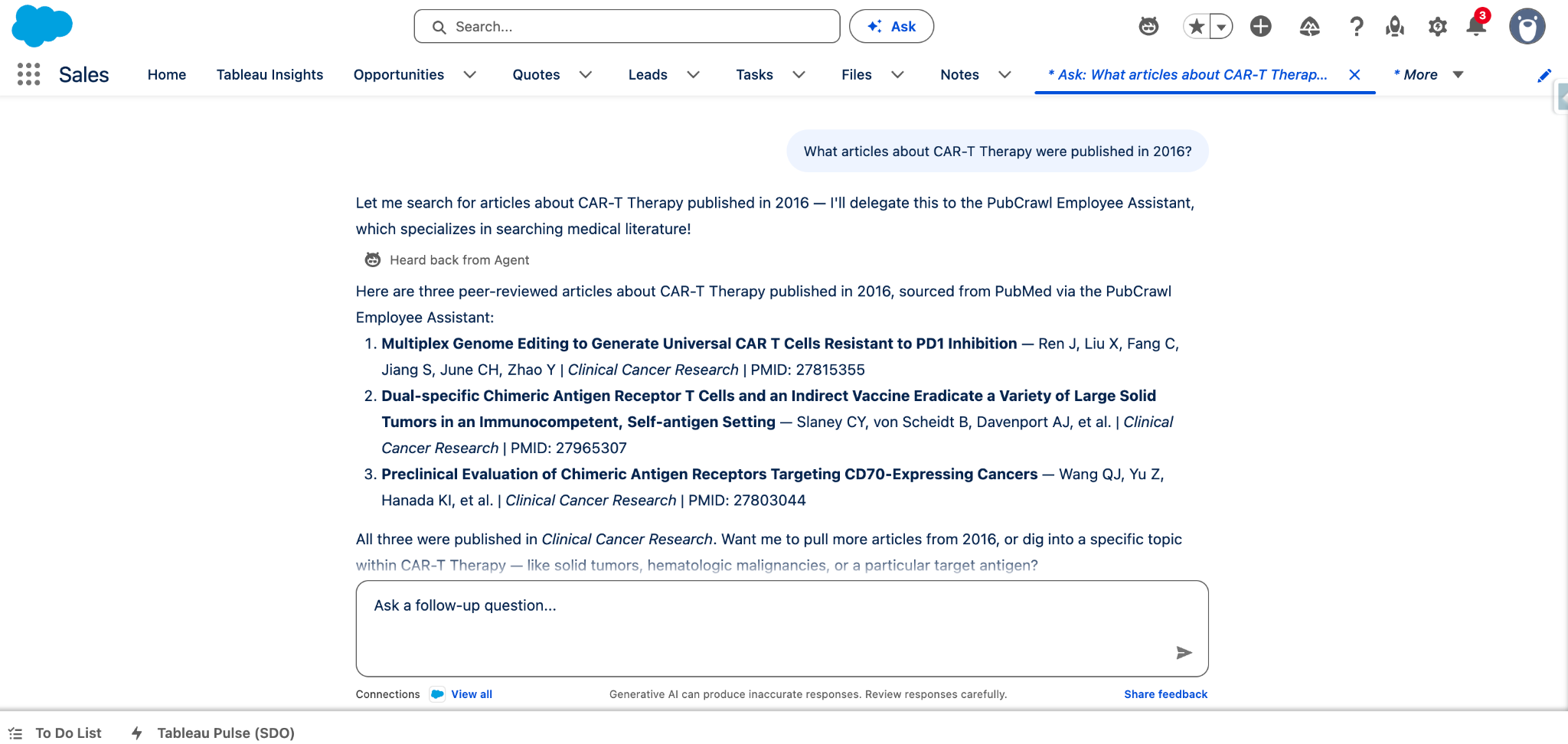
Task: Open the Trailhead guidance center icon
Action: (1309, 27)
